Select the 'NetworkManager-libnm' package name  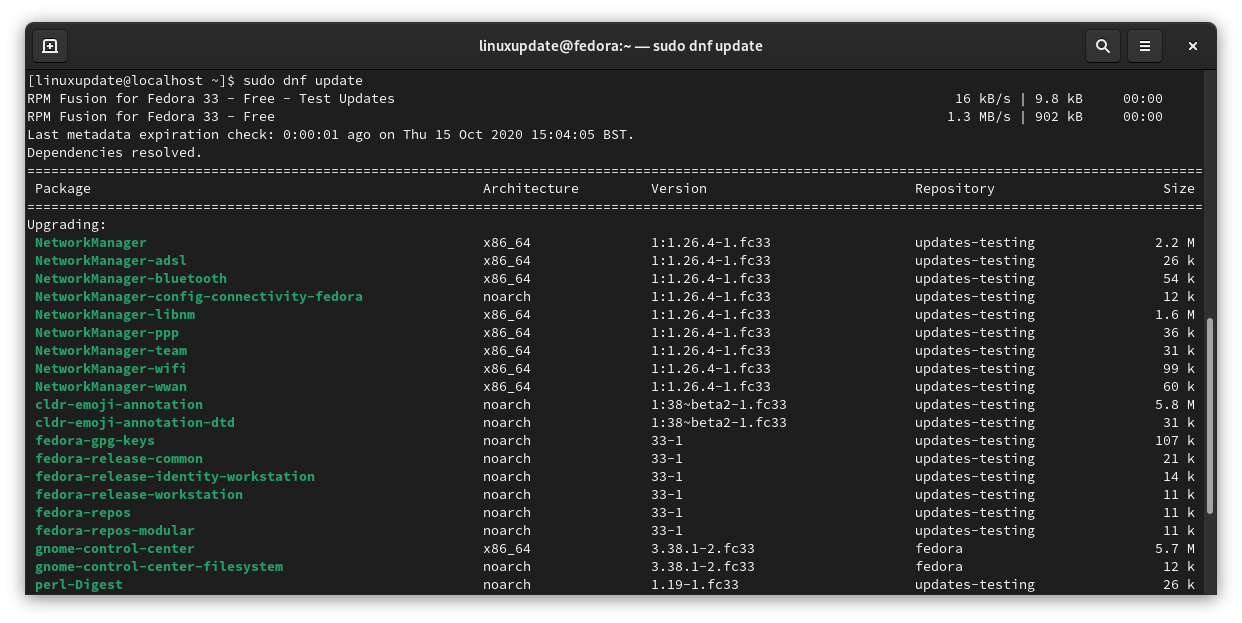(x=115, y=314)
